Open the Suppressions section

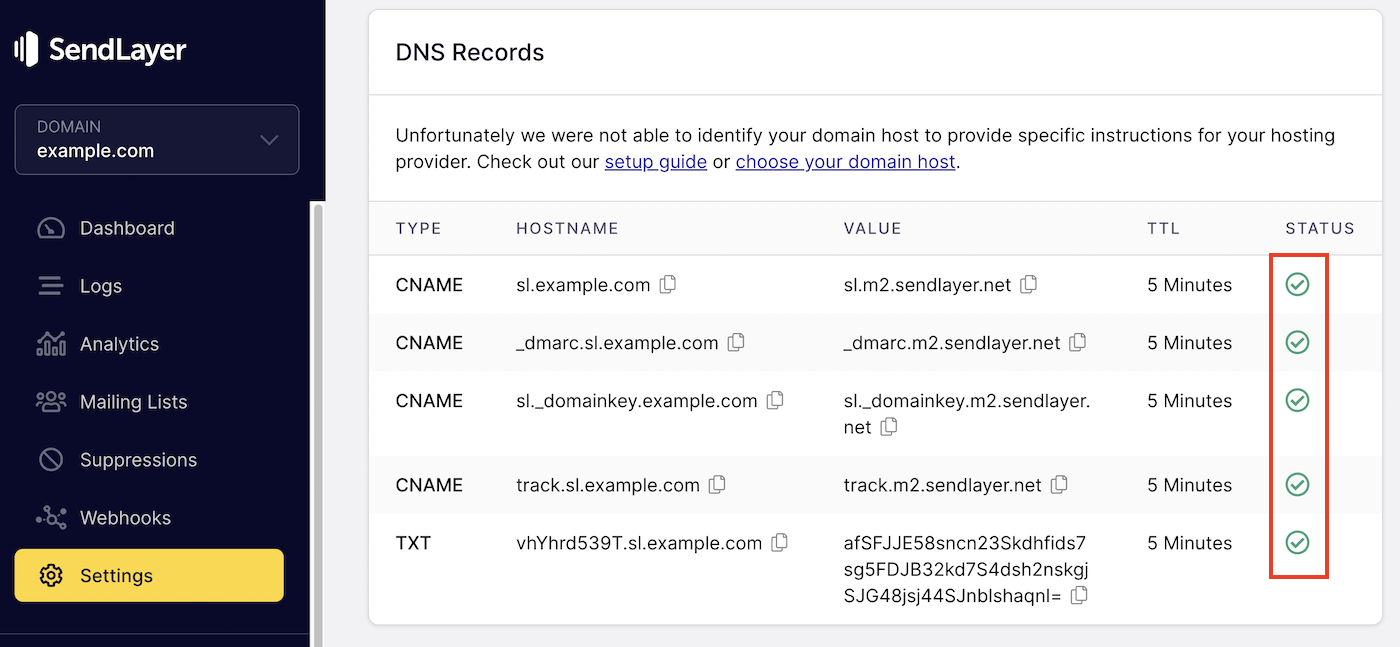point(138,460)
